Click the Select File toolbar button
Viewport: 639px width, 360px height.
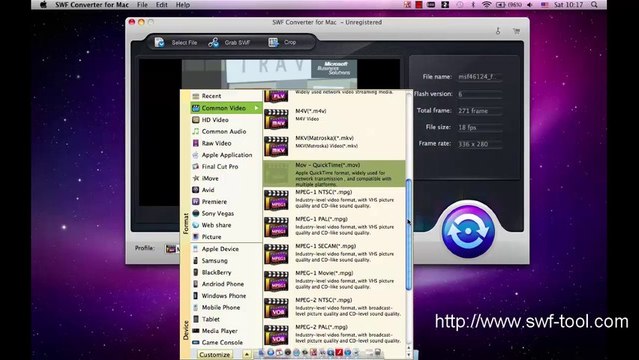176,42
